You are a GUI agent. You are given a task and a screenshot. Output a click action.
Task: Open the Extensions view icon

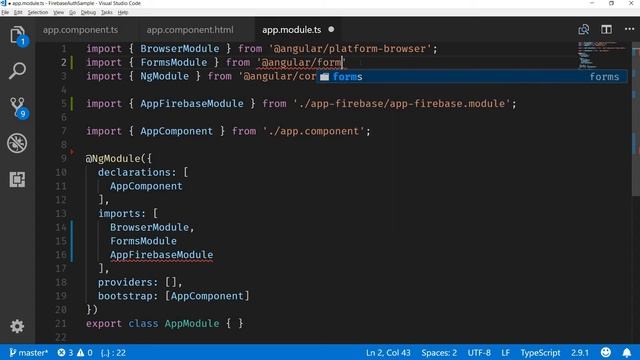[x=17, y=179]
